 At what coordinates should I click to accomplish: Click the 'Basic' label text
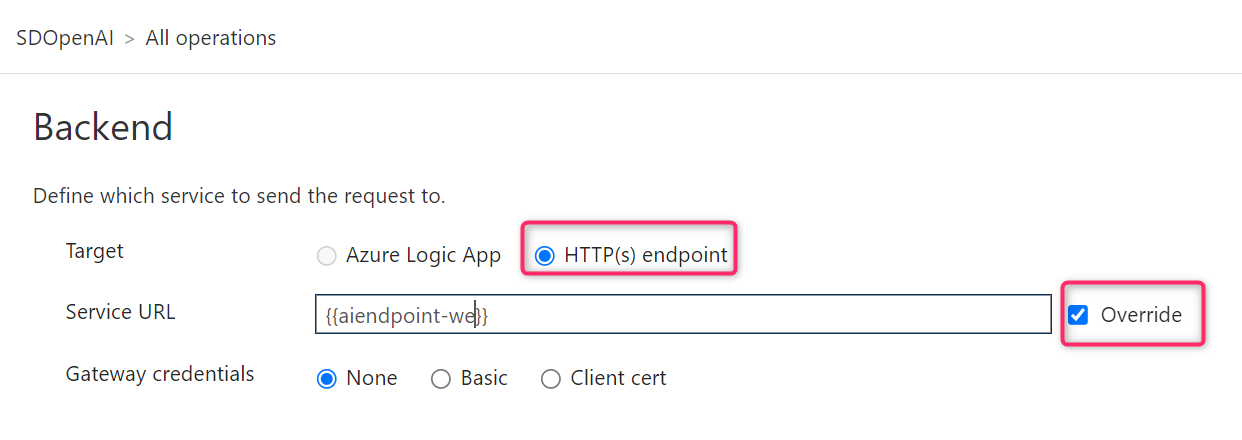484,378
